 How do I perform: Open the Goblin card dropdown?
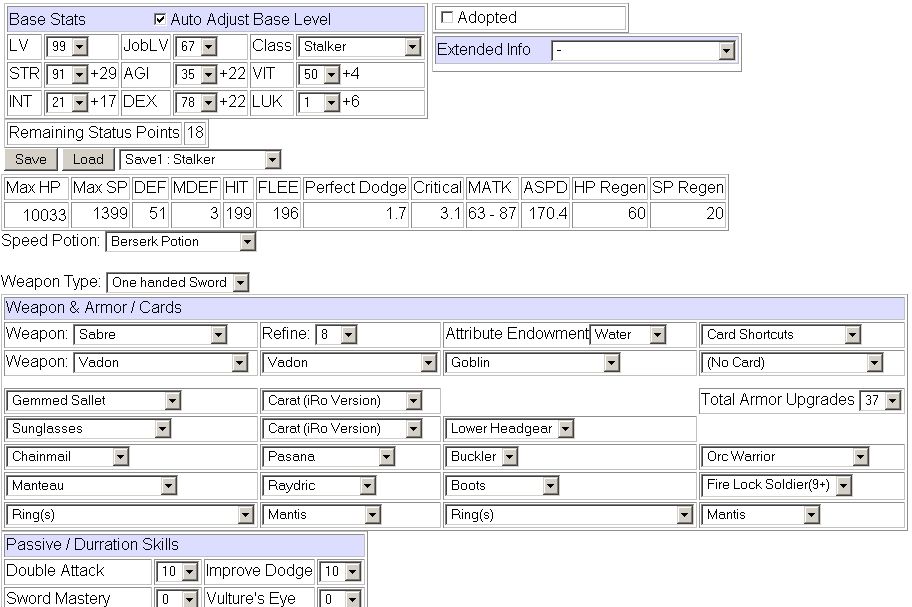click(532, 363)
